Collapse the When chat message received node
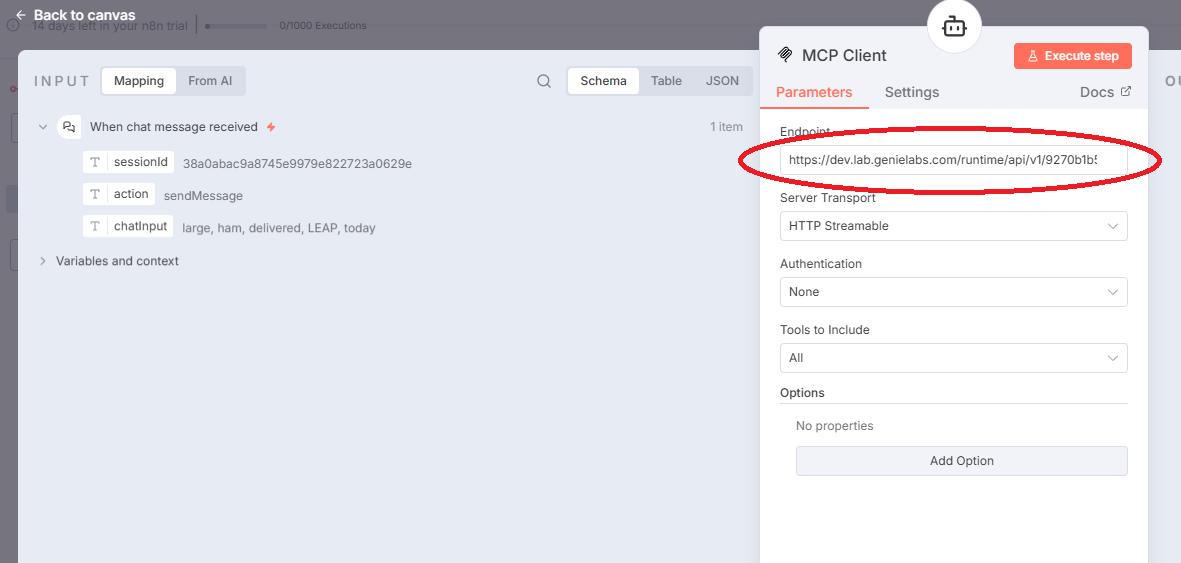Viewport: 1181px width, 563px height. tap(43, 127)
